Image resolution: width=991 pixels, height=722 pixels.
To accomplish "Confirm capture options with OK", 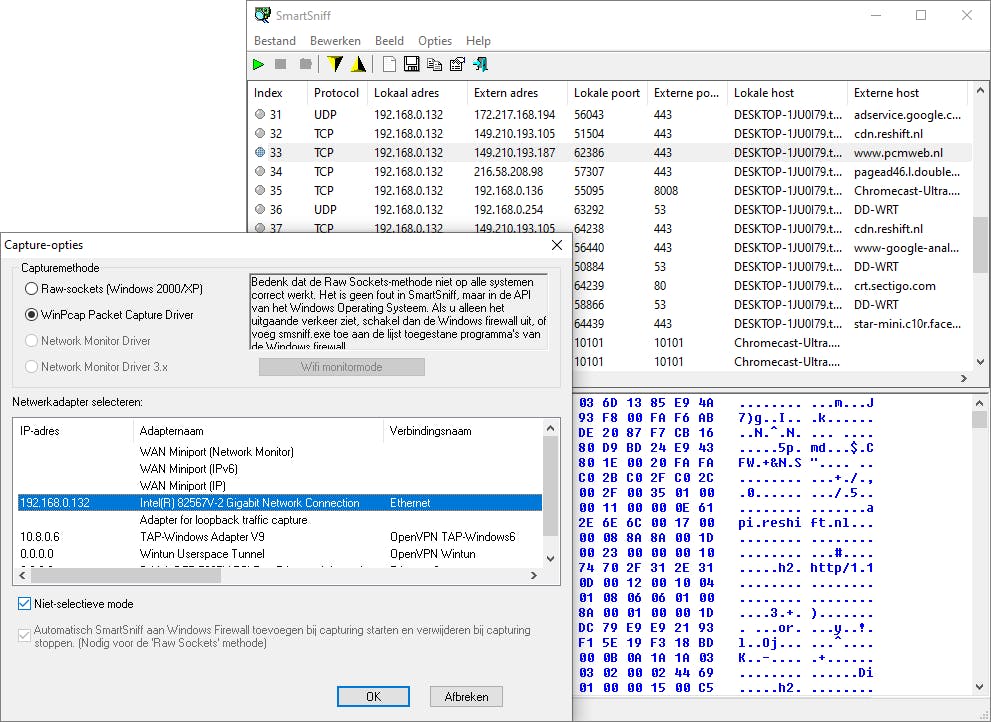I will pos(373,696).
